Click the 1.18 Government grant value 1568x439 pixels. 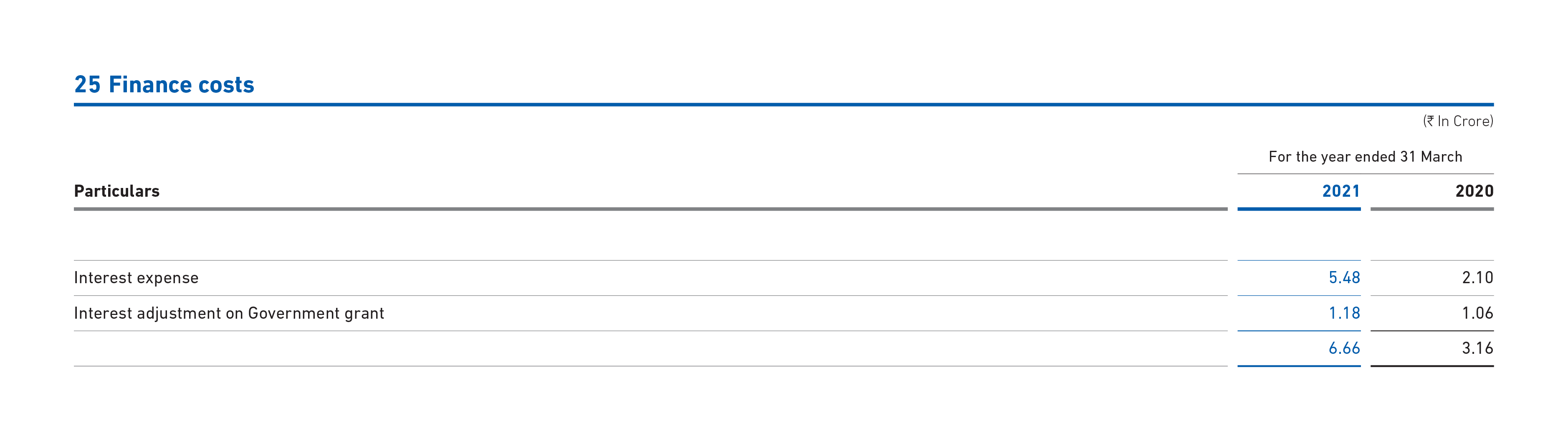click(1344, 313)
